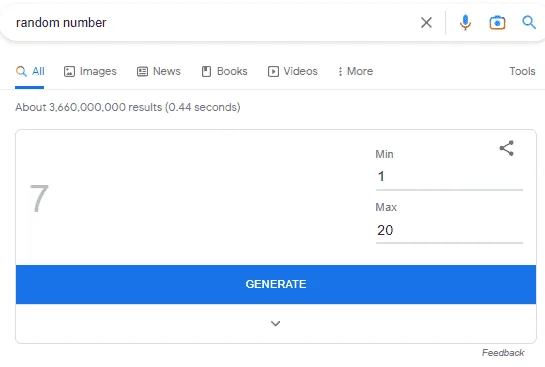Select the All tab
545x367 pixels.
[x=30, y=71]
